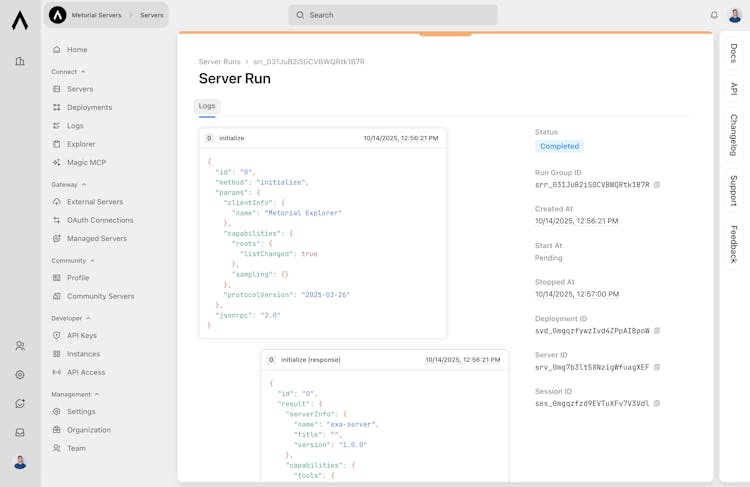Screen dimensions: 750x487
Task: Copy the Session ID value
Action: click(x=657, y=404)
